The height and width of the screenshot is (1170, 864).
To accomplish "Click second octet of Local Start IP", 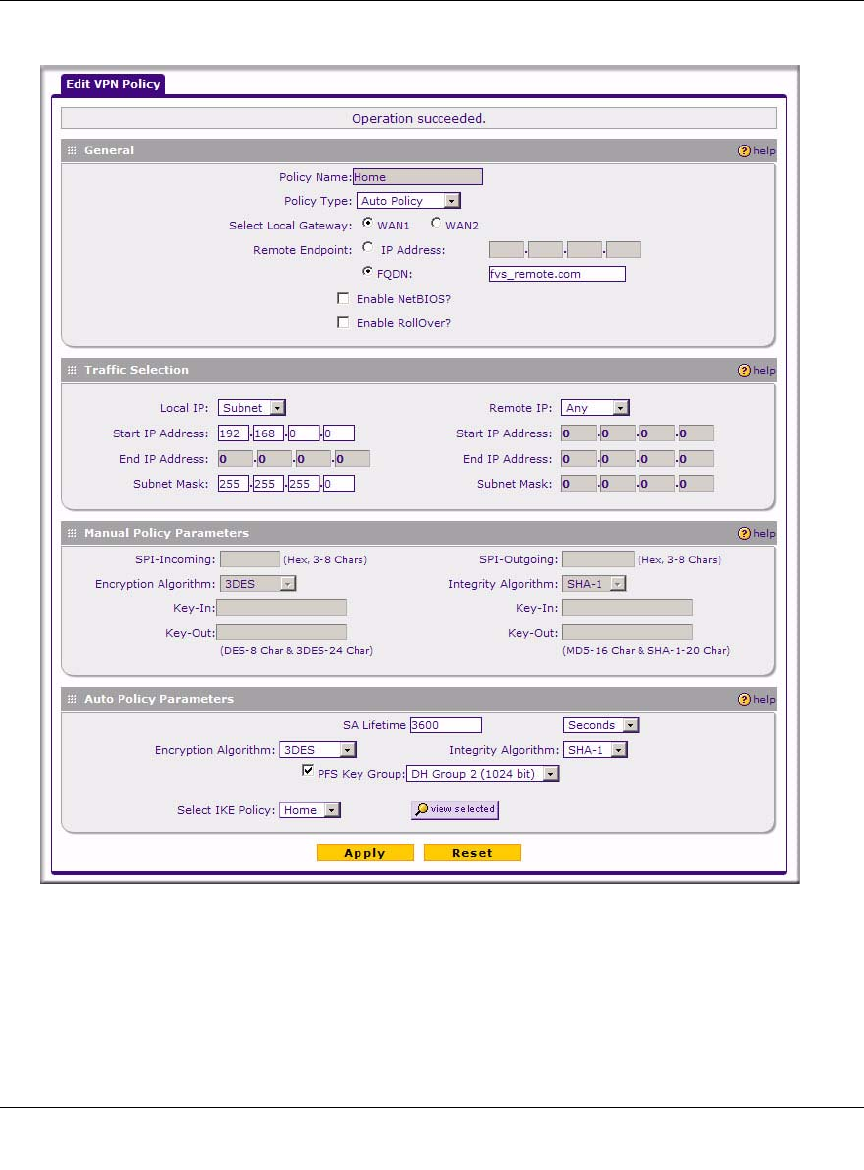I will click(269, 434).
